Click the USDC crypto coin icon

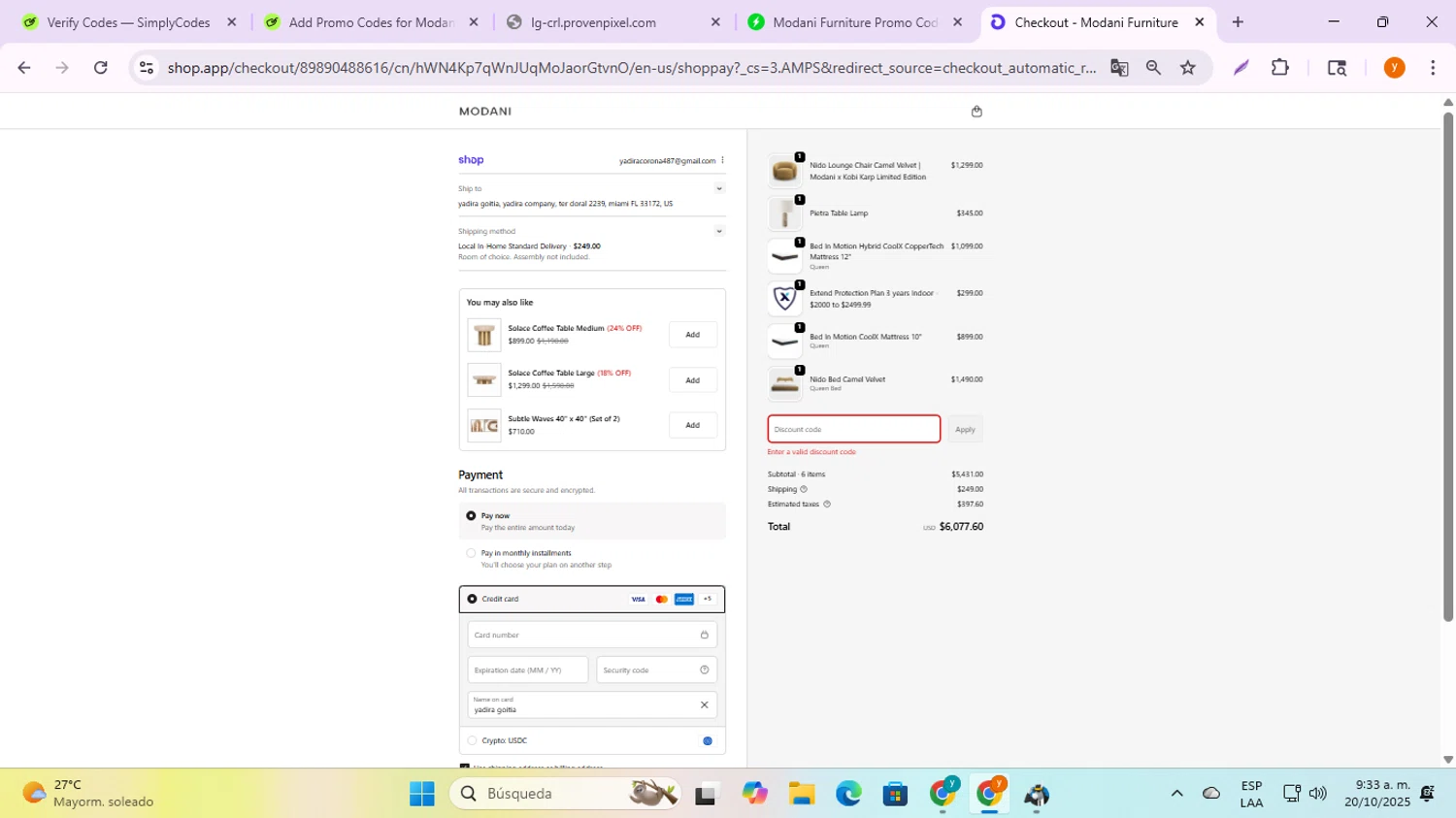point(708,741)
